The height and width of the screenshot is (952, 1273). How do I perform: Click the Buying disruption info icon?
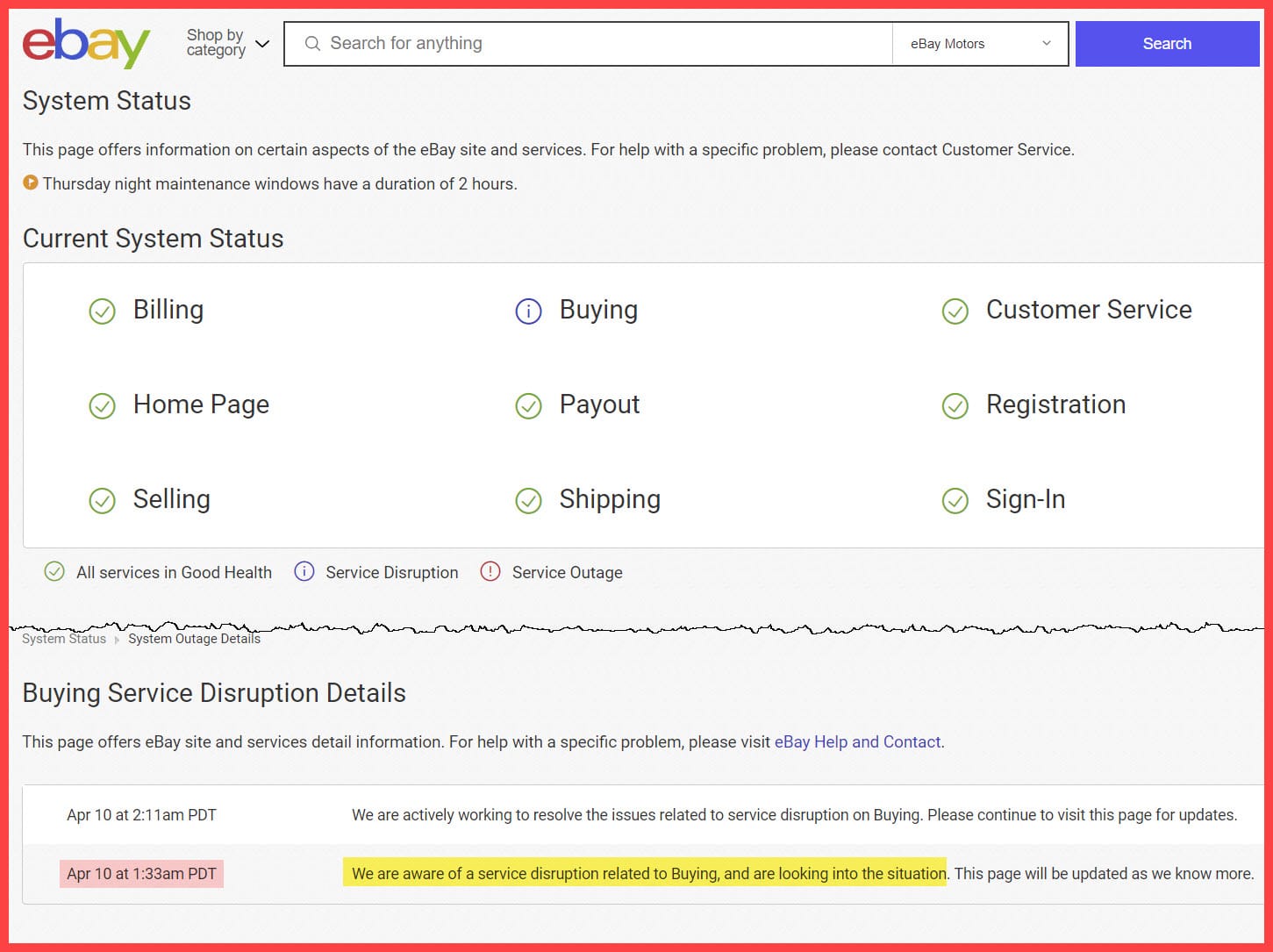528,311
